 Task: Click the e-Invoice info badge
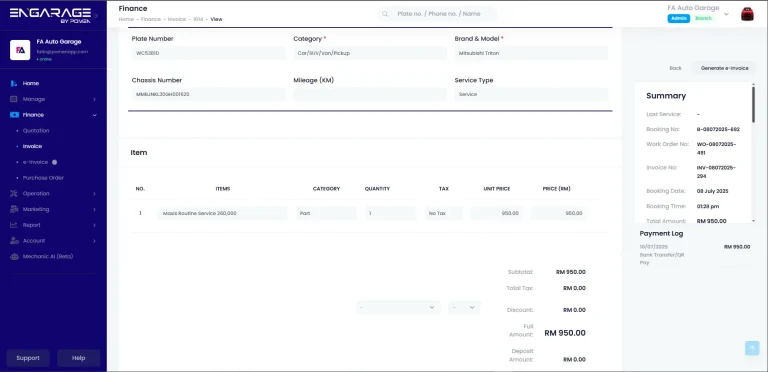(54, 162)
